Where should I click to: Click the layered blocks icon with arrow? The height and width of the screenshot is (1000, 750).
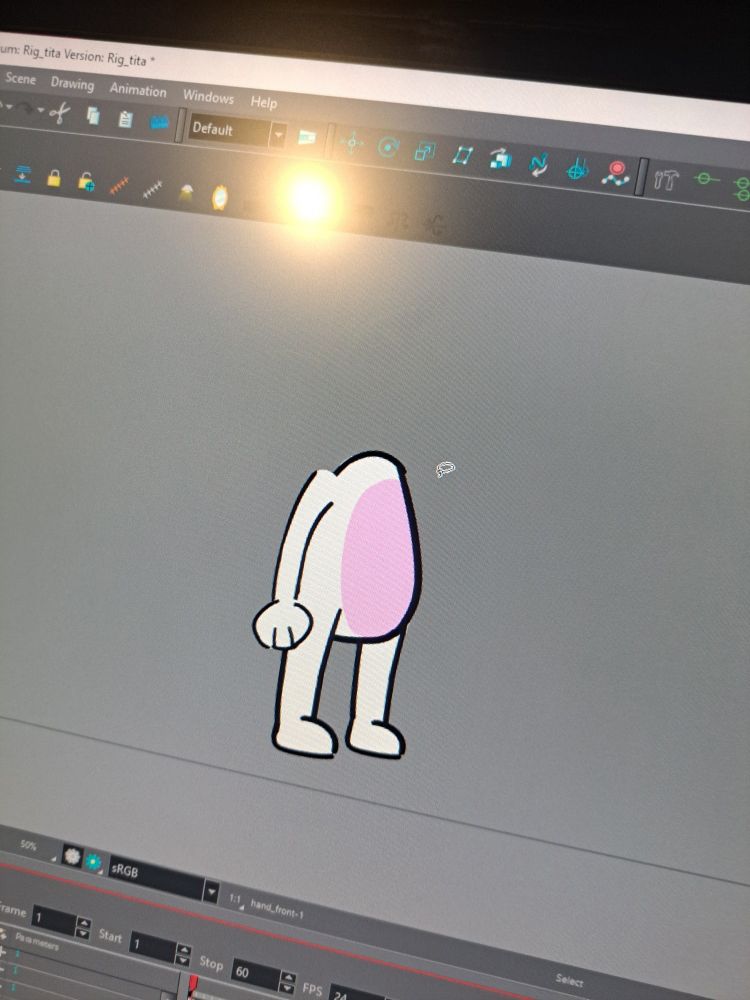[501, 159]
